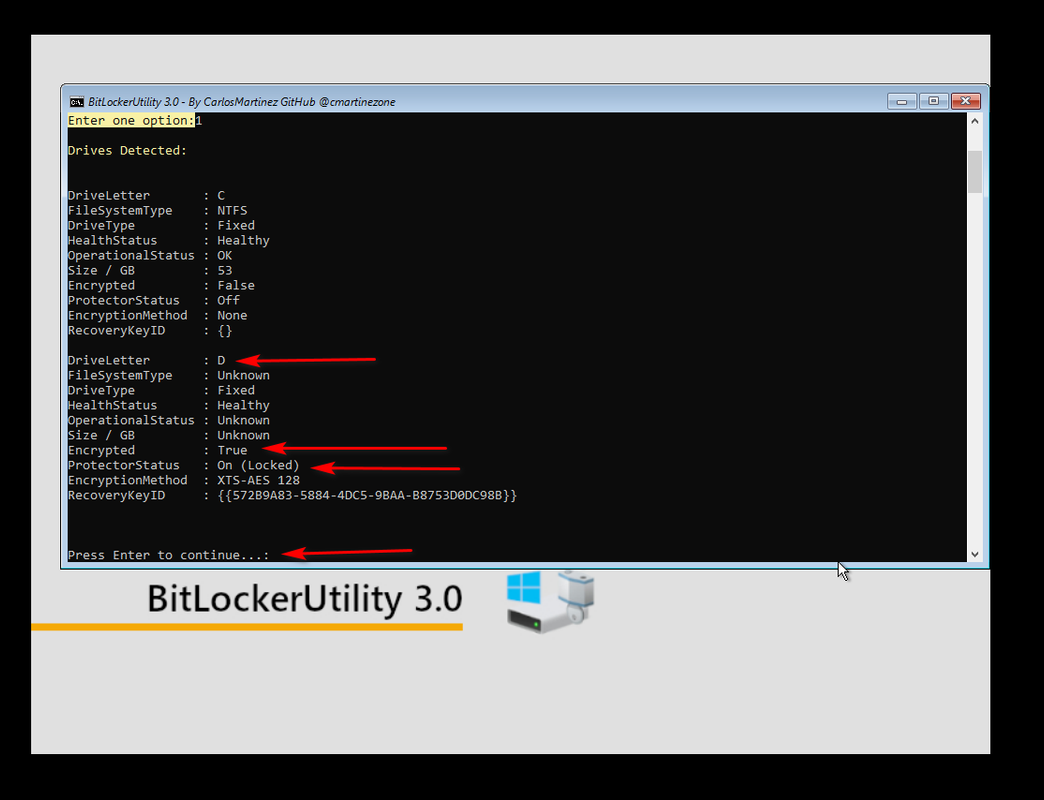Click drive letter 'D' value
Image resolution: width=1044 pixels, height=800 pixels.
(x=221, y=360)
